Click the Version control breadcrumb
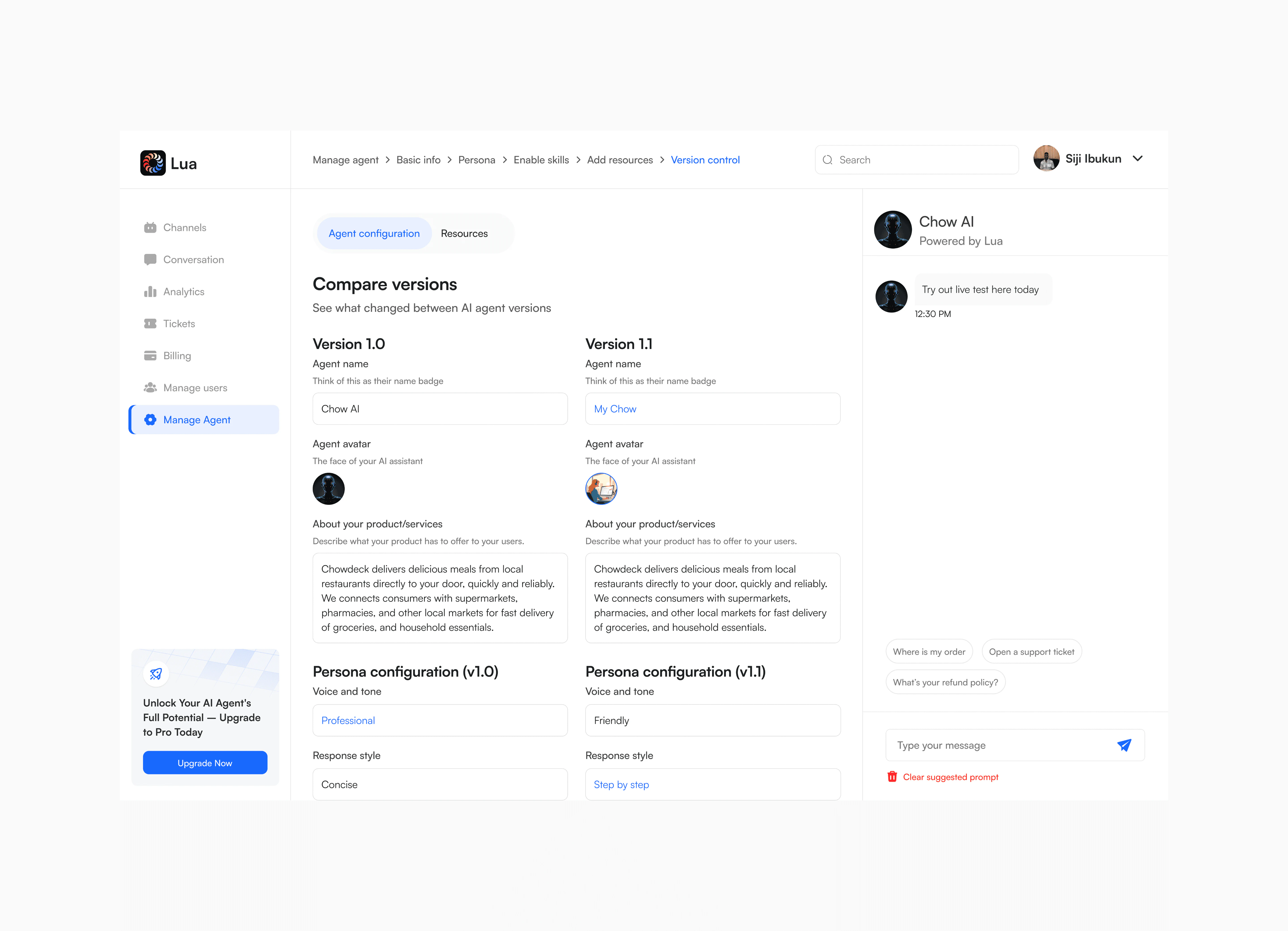The width and height of the screenshot is (1288, 931). [705, 160]
